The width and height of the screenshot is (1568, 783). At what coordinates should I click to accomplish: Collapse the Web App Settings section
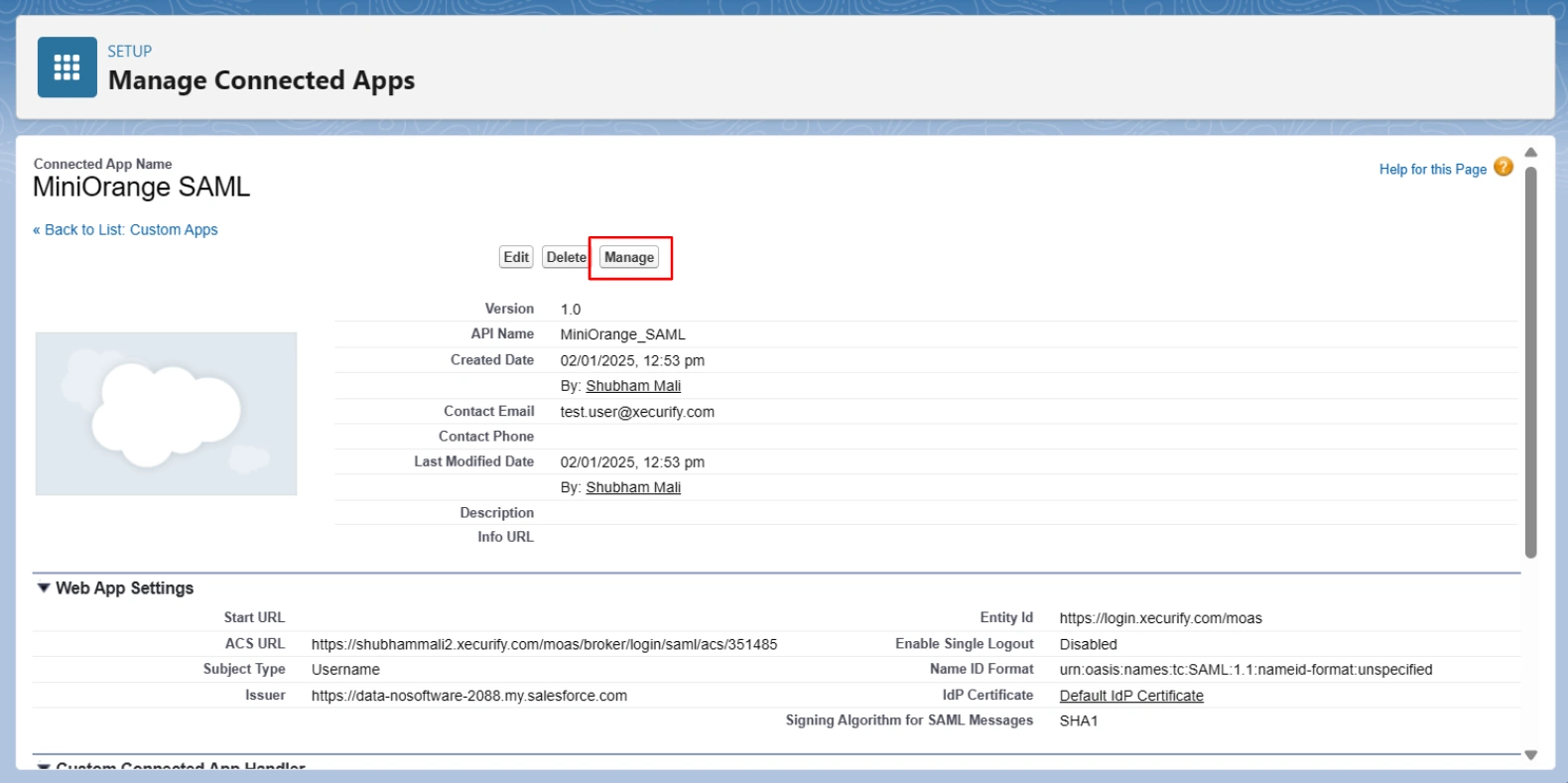(44, 588)
